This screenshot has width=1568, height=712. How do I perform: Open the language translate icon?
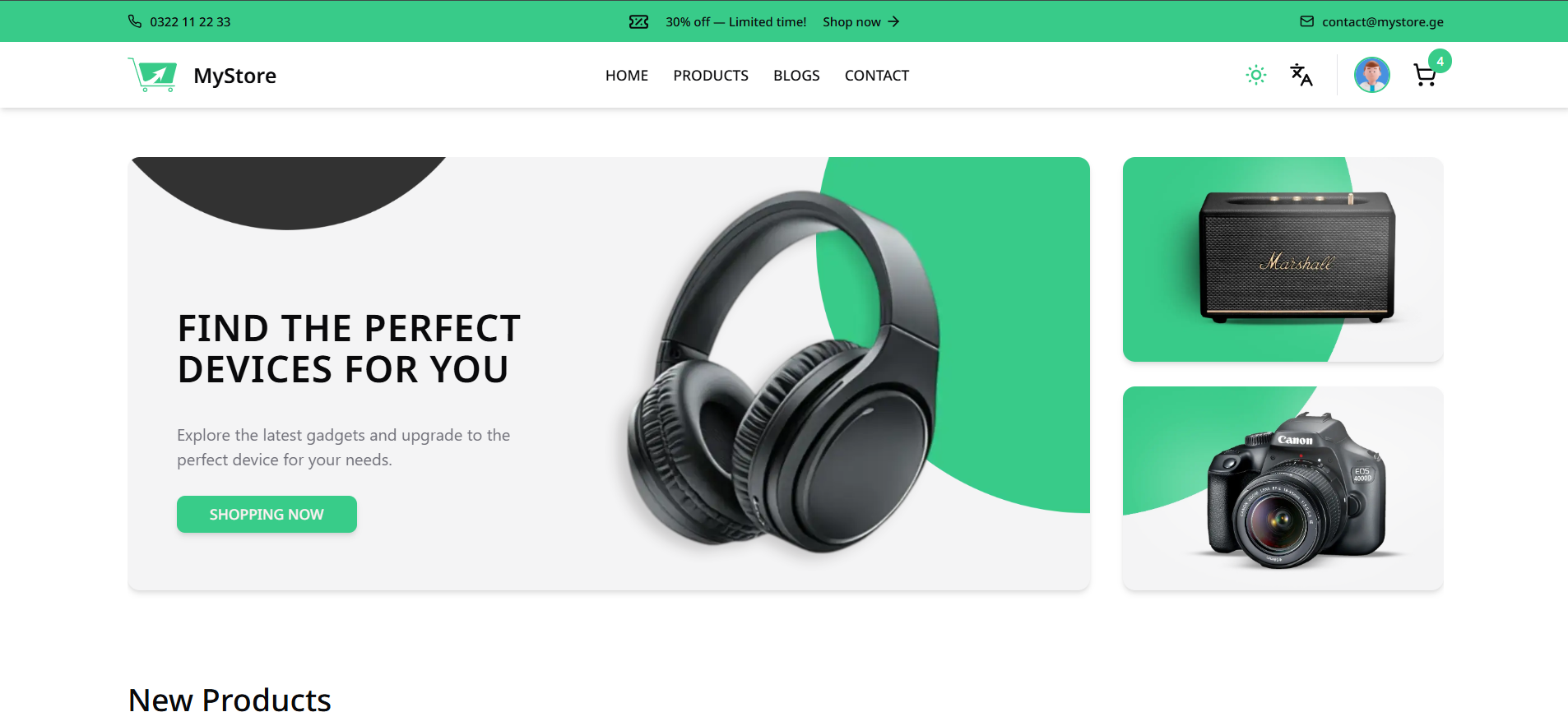1301,75
